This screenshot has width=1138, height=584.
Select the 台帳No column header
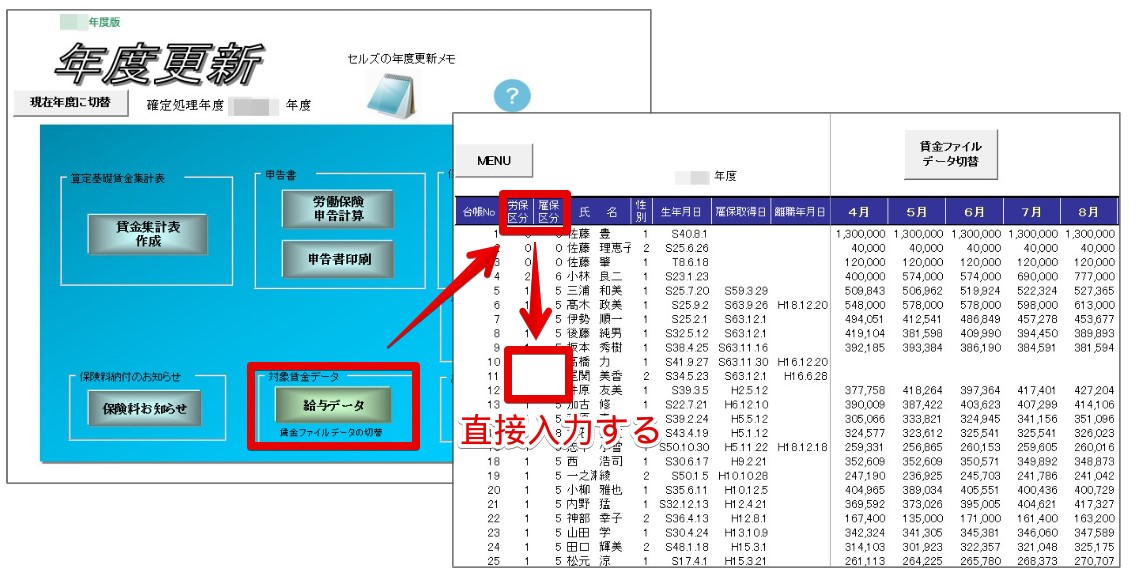[x=479, y=212]
